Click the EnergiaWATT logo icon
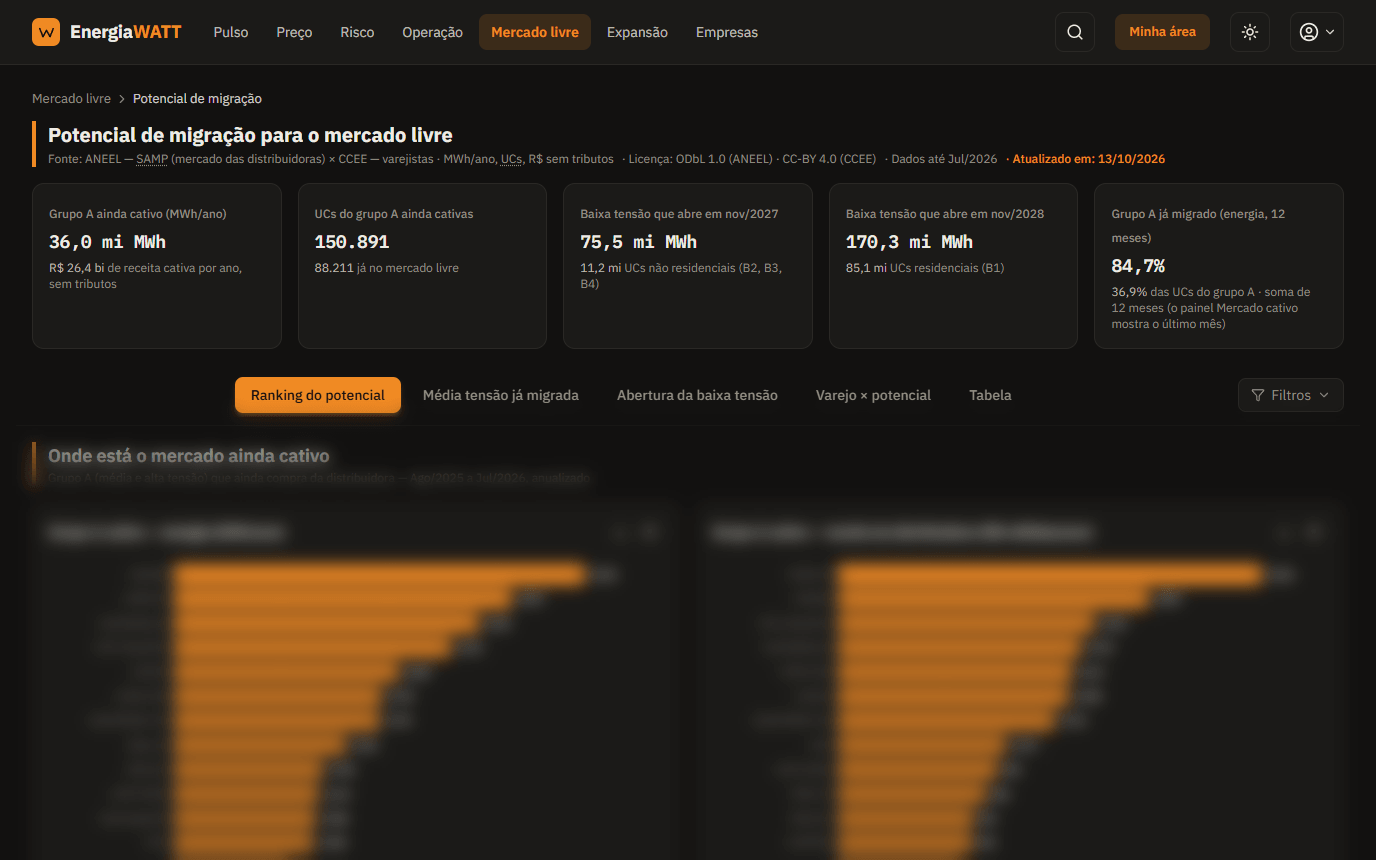The image size is (1376, 860). [46, 32]
